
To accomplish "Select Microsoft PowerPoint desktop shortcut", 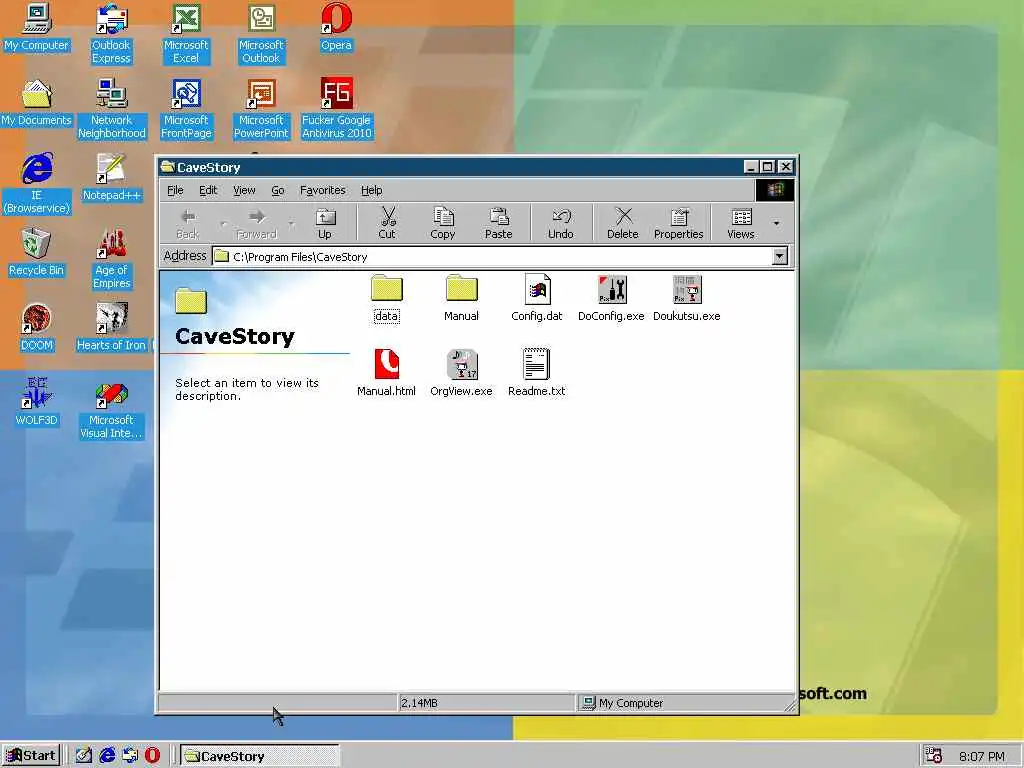I will [261, 109].
